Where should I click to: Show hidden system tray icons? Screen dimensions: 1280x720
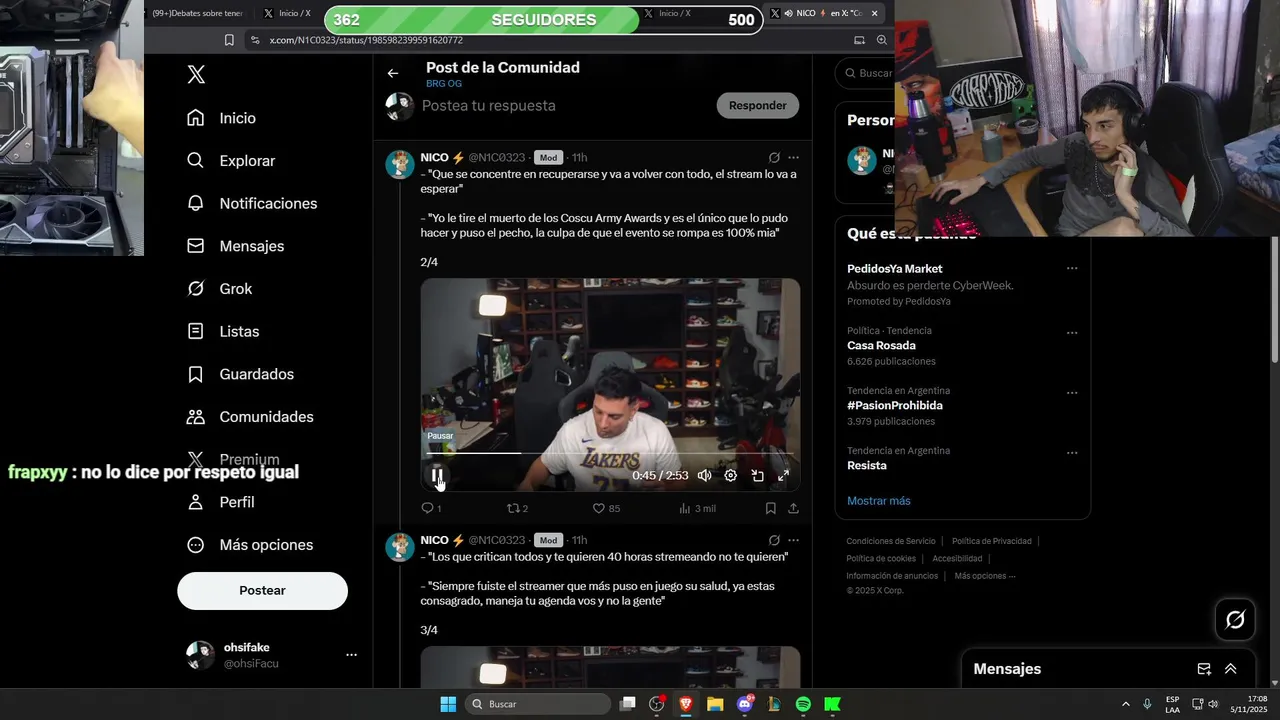pyautogui.click(x=1125, y=704)
